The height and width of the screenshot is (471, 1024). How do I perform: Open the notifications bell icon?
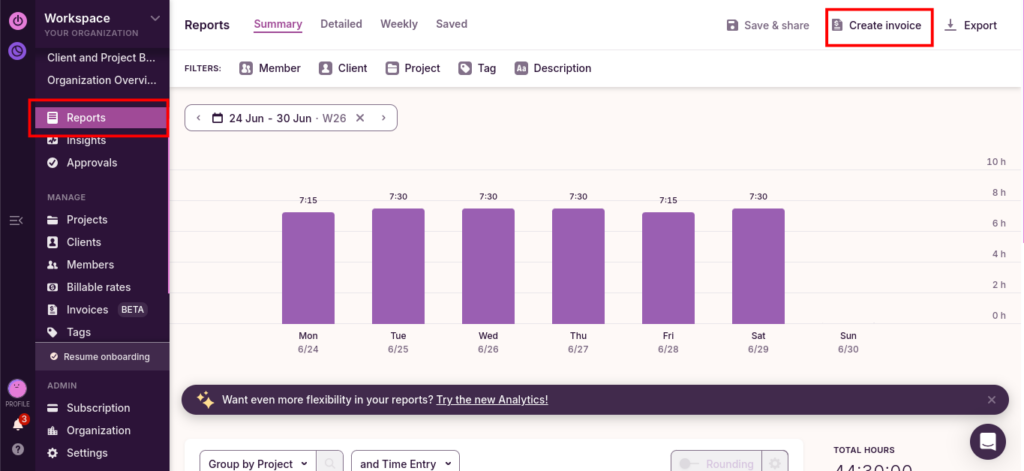pyautogui.click(x=17, y=425)
